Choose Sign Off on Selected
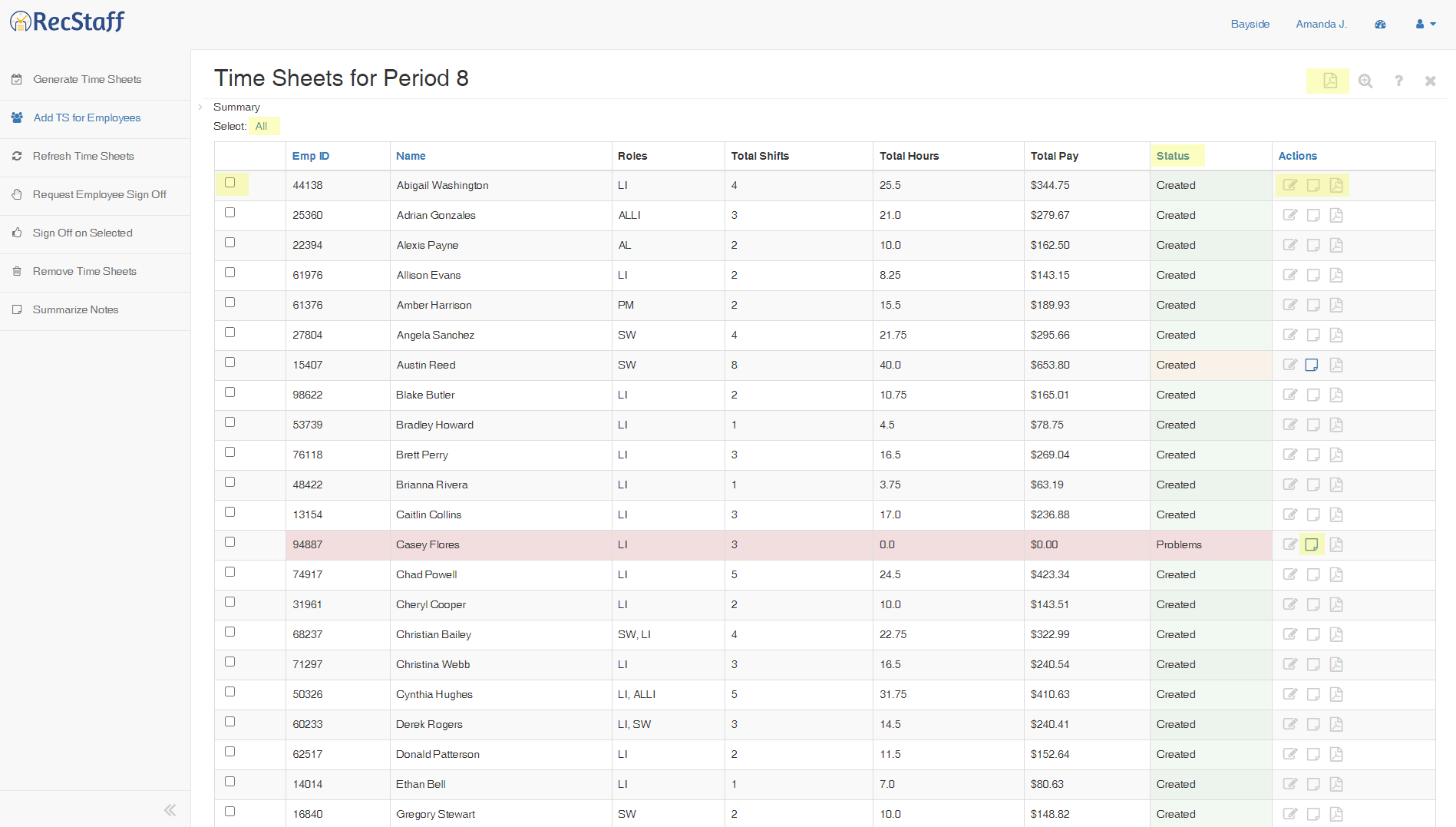Screen dimensions: 1456x827 pos(82,233)
